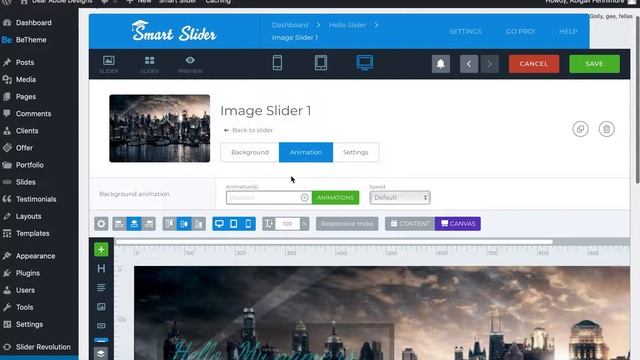Select the Animation tab

point(306,152)
